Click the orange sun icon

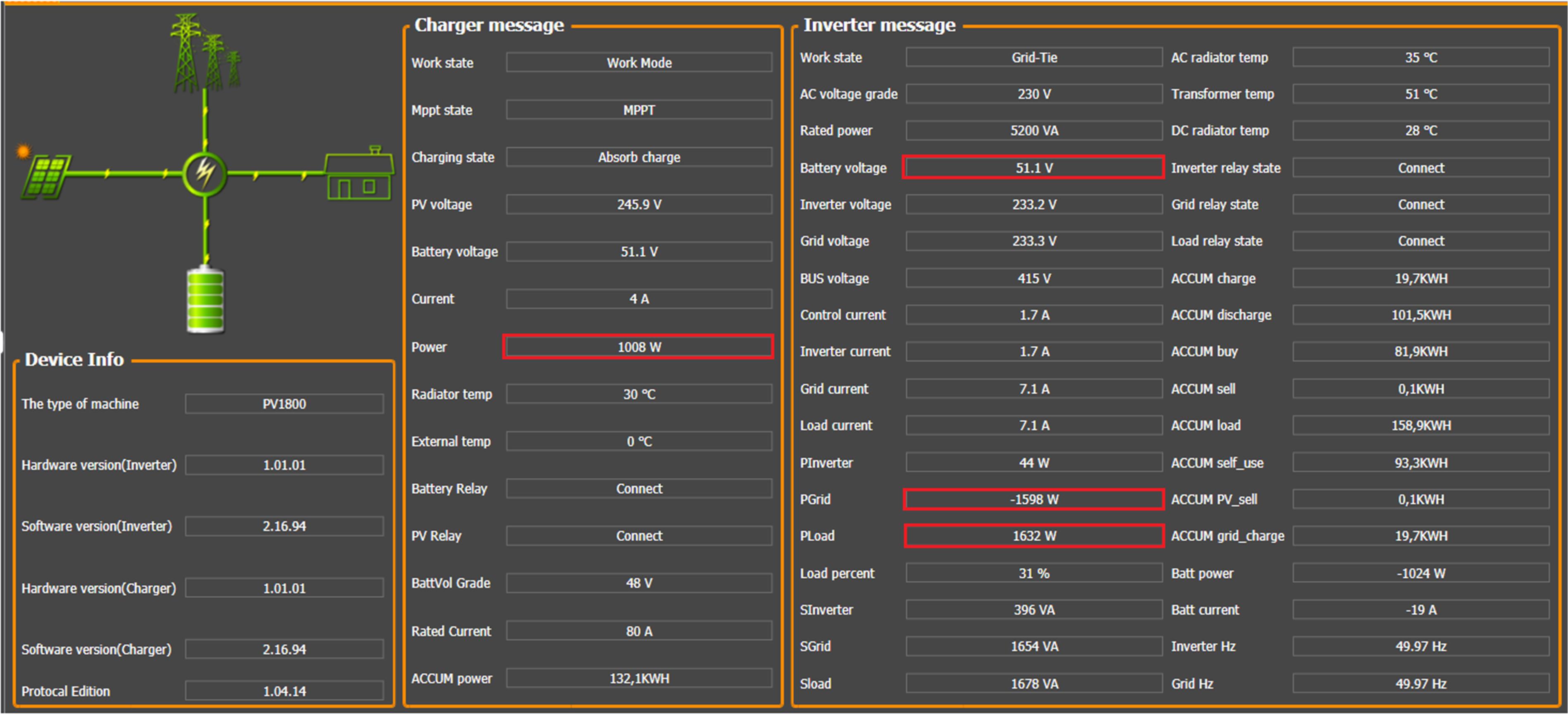point(23,151)
